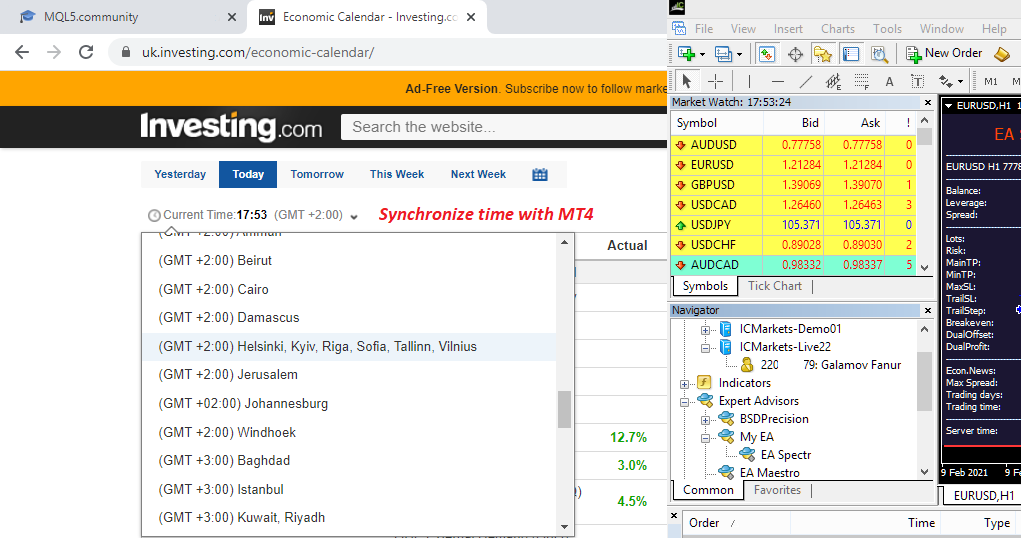Select MT4 horizontal line tool
Image resolution: width=1021 pixels, height=538 pixels.
click(x=777, y=81)
